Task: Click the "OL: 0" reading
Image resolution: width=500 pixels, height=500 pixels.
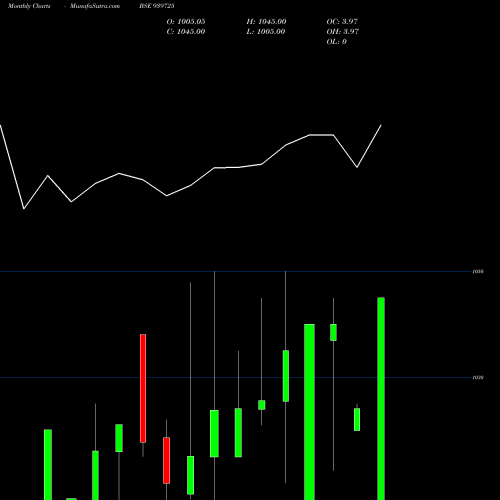Action: pos(337,42)
